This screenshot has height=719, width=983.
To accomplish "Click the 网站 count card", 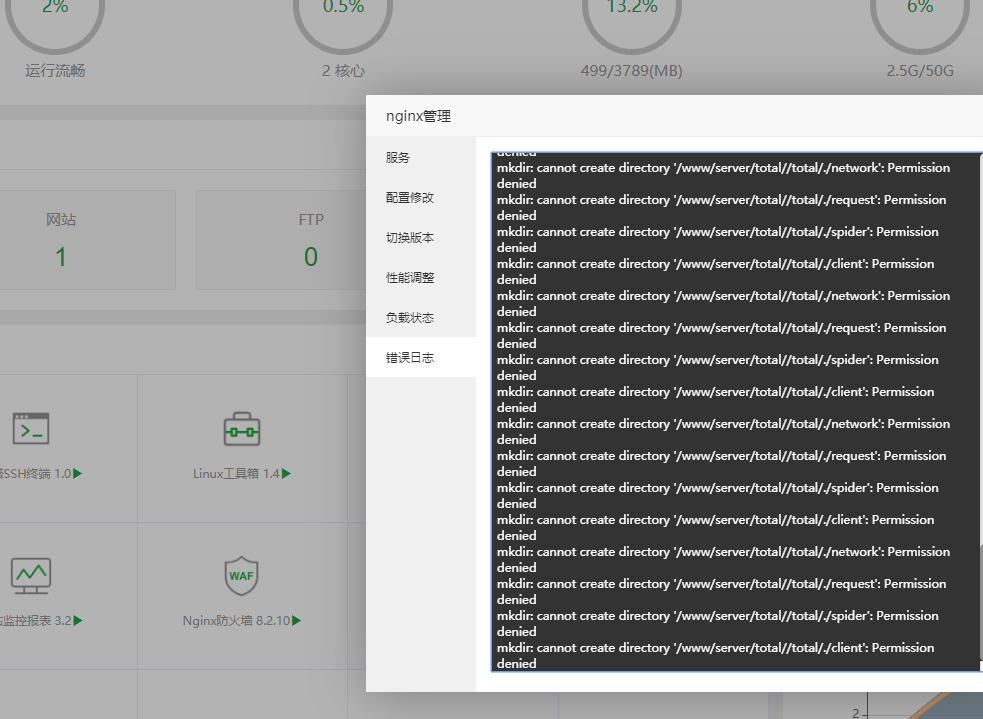I will 61,241.
